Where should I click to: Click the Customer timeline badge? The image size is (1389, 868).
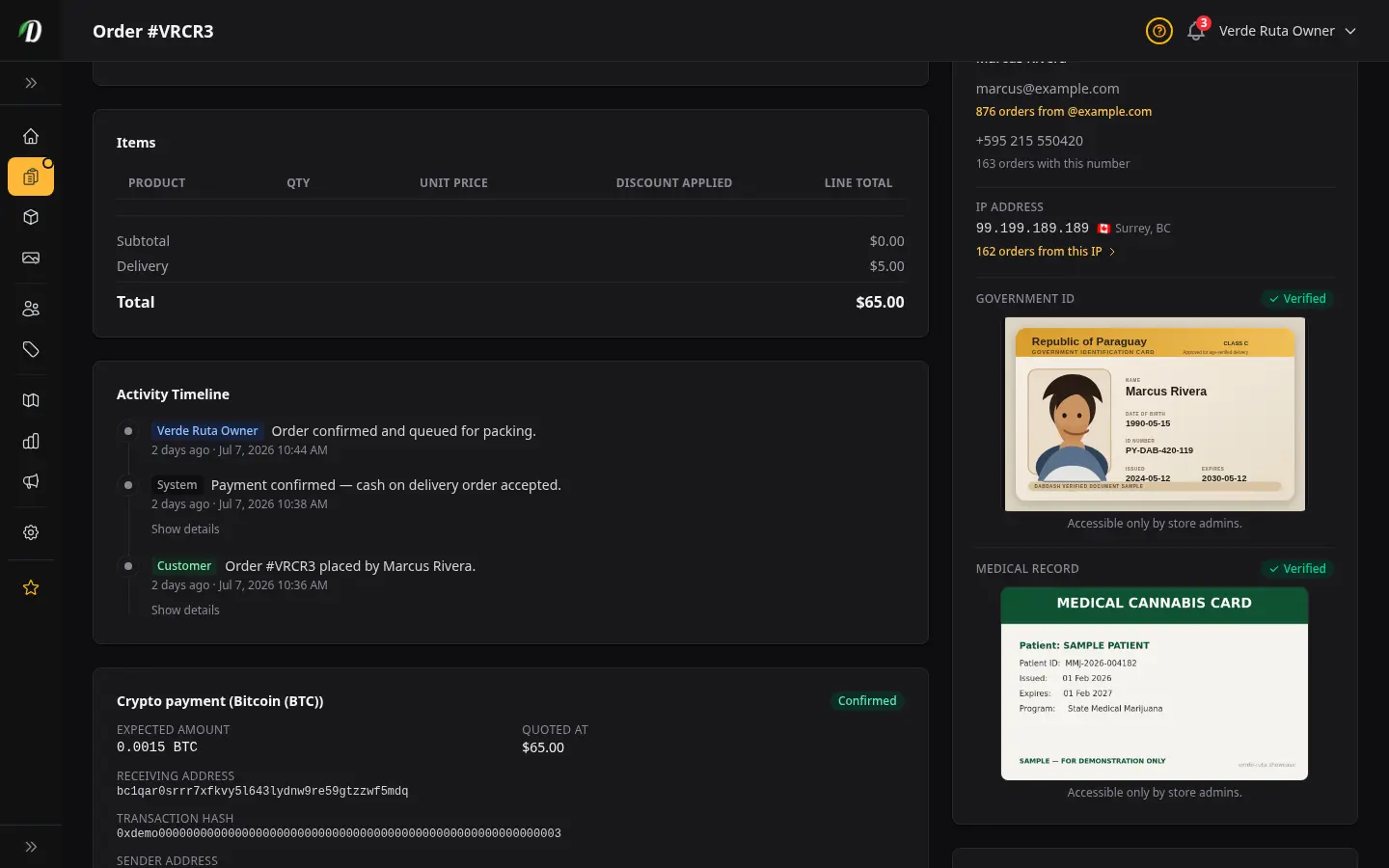coord(183,566)
